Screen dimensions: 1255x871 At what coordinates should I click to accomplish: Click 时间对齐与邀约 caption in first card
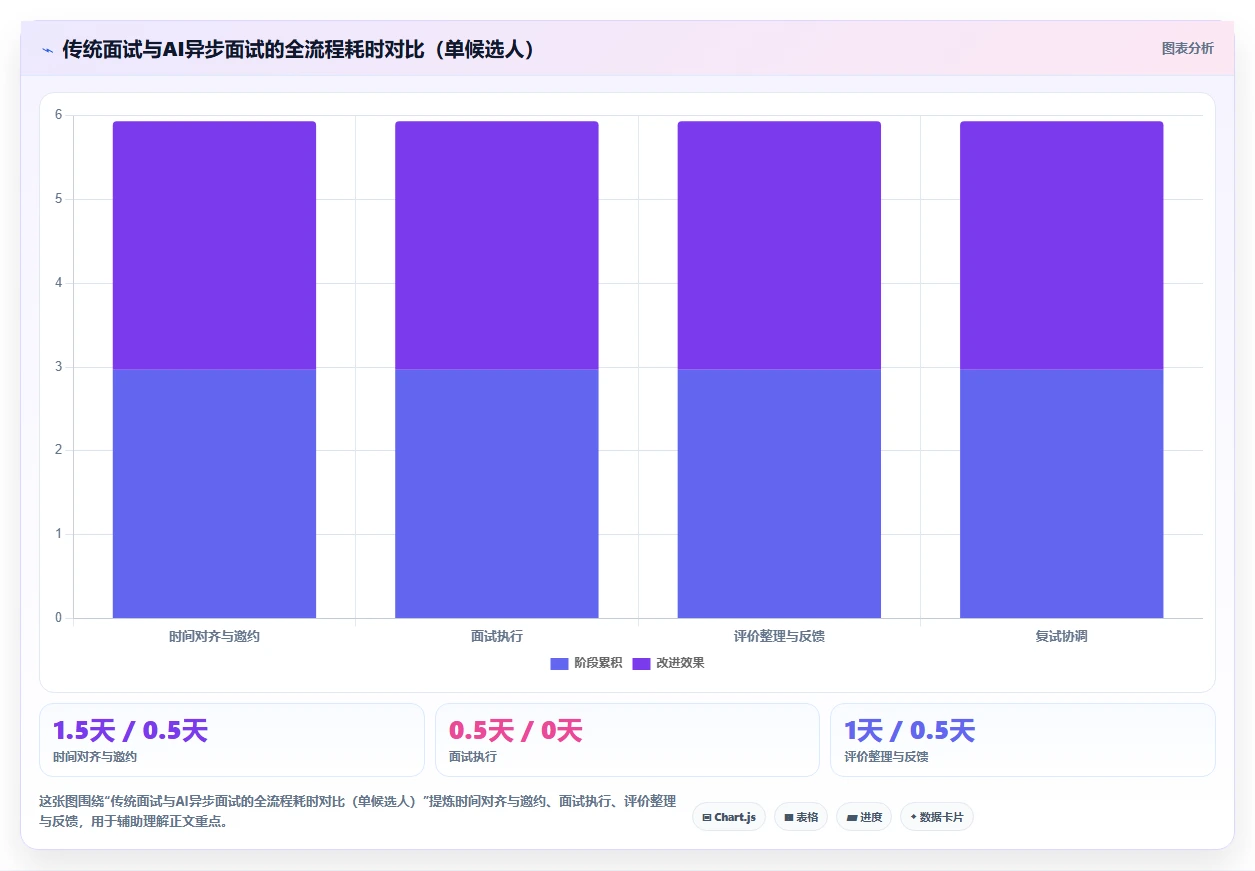pyautogui.click(x=95, y=757)
